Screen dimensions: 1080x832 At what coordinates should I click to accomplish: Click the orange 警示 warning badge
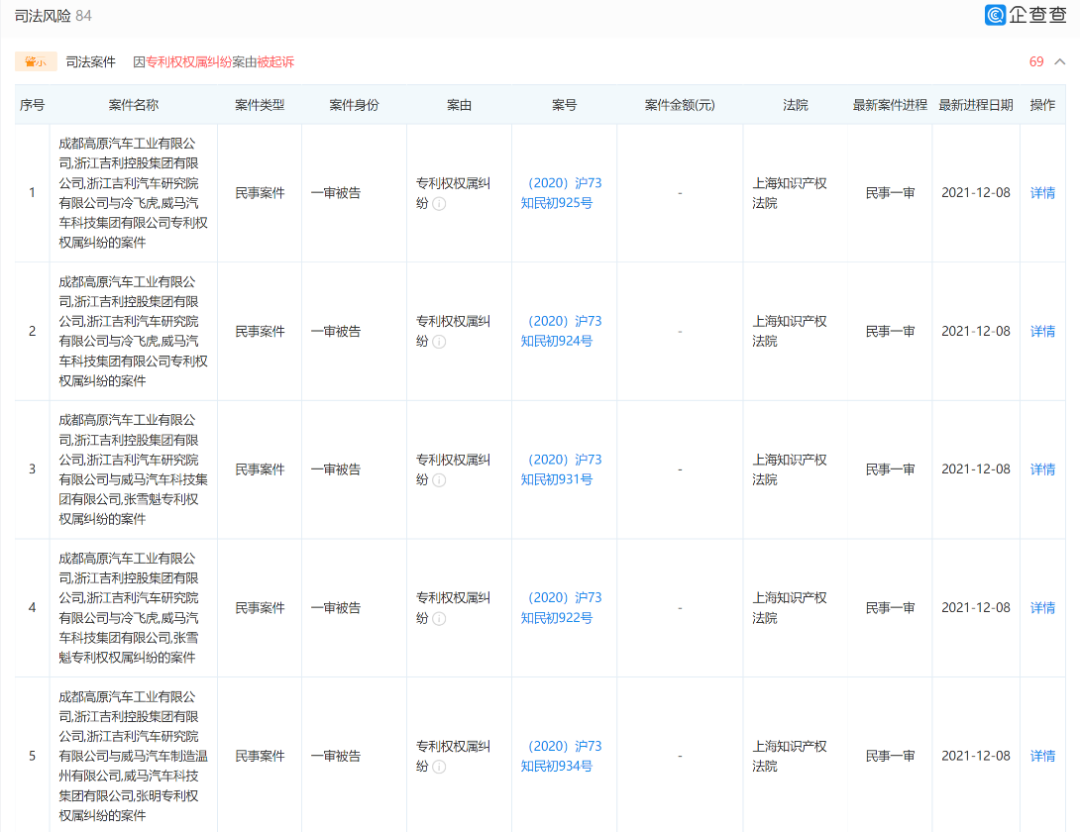pyautogui.click(x=36, y=62)
